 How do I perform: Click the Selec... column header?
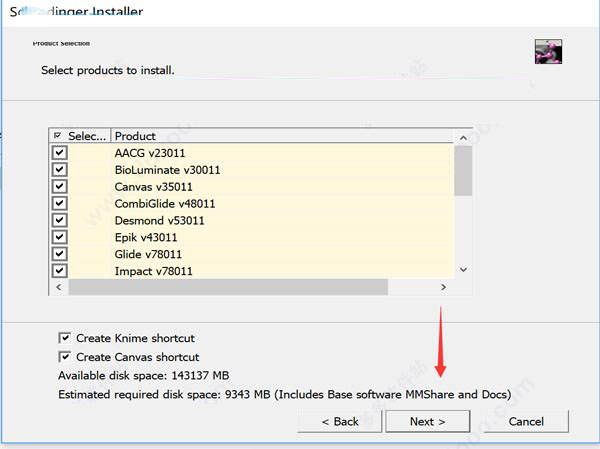click(80, 136)
